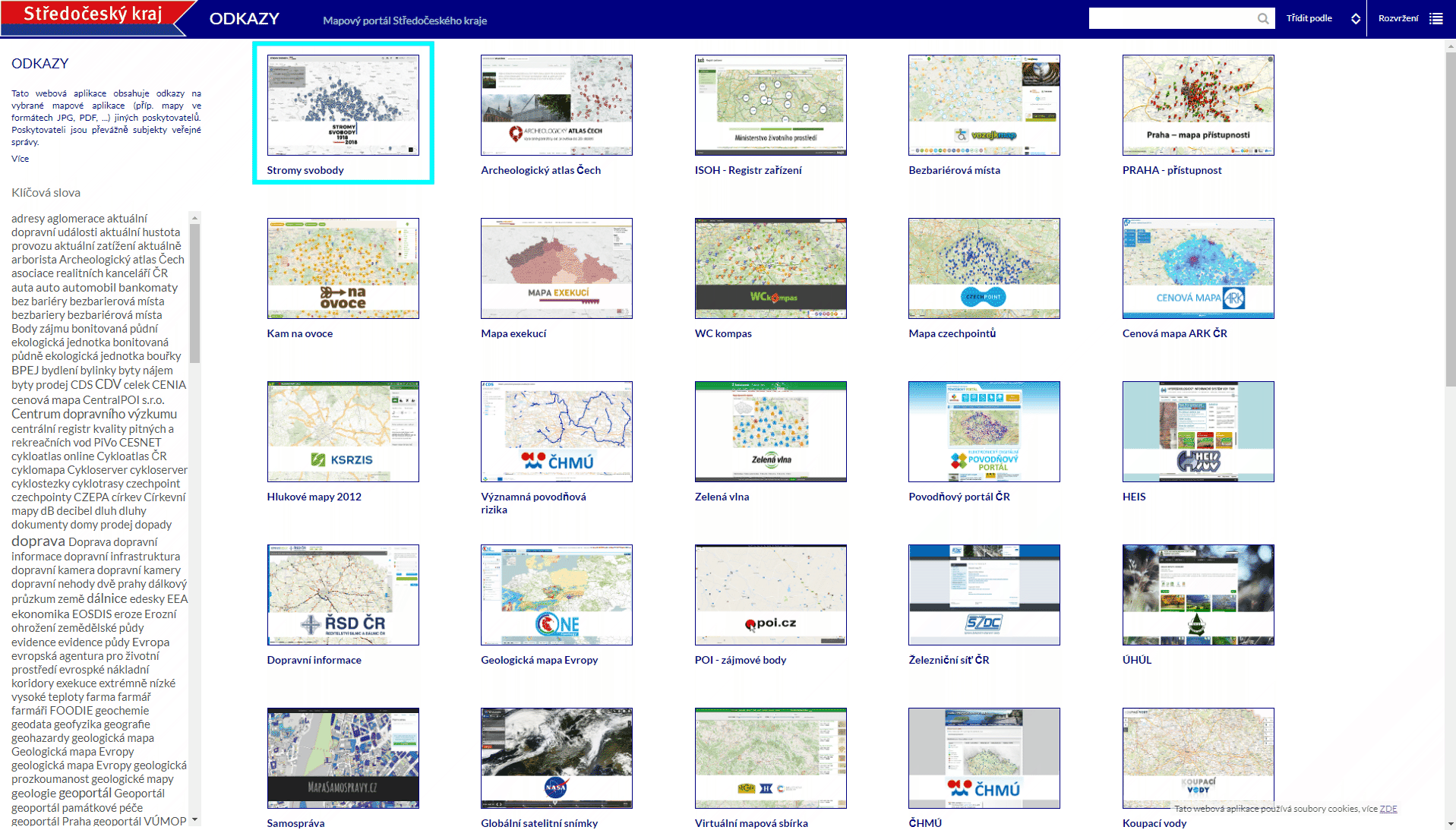Select the keyword 'geoportál'
The image size is (1456, 830).
[x=85, y=793]
